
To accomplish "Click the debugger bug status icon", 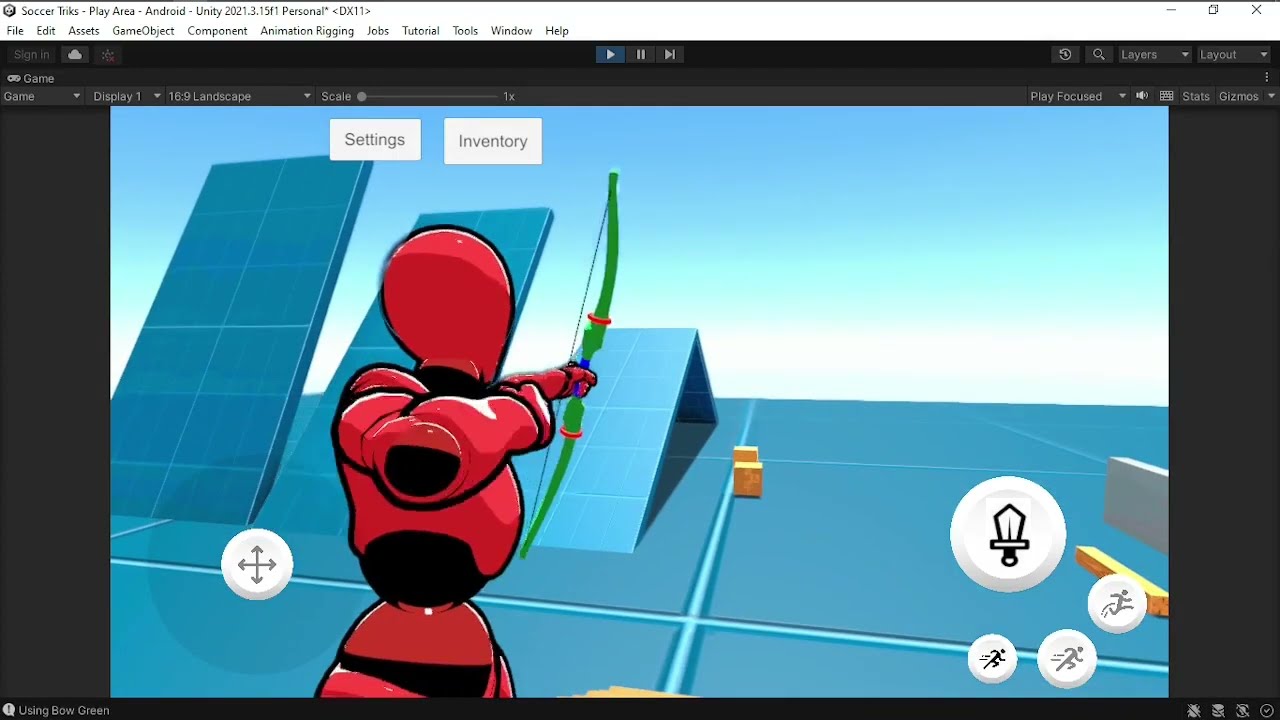I will 1194,711.
